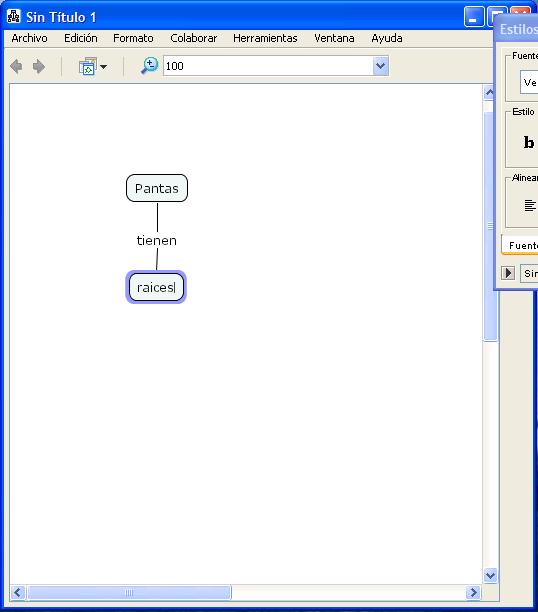Toggle bold style in Estilos panel
Image resolution: width=538 pixels, height=612 pixels.
(x=529, y=142)
